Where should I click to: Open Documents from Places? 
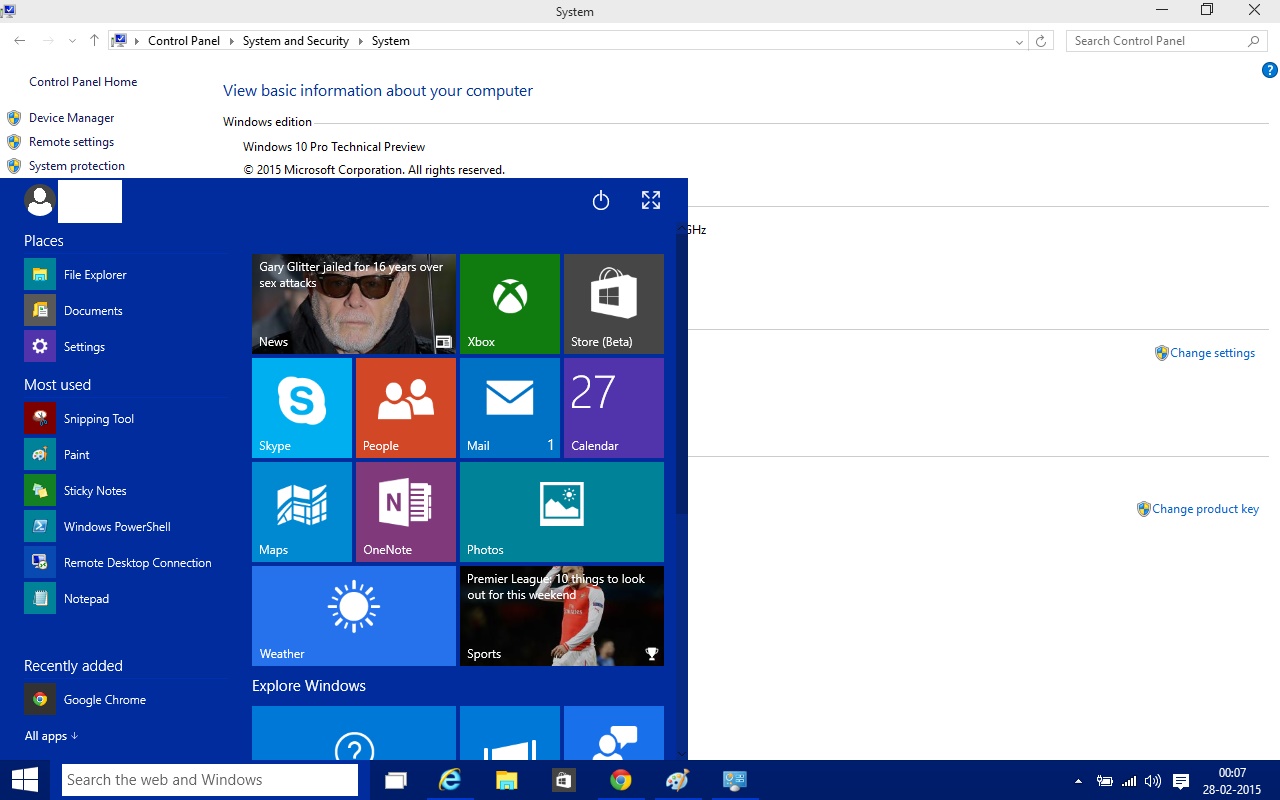click(125, 311)
